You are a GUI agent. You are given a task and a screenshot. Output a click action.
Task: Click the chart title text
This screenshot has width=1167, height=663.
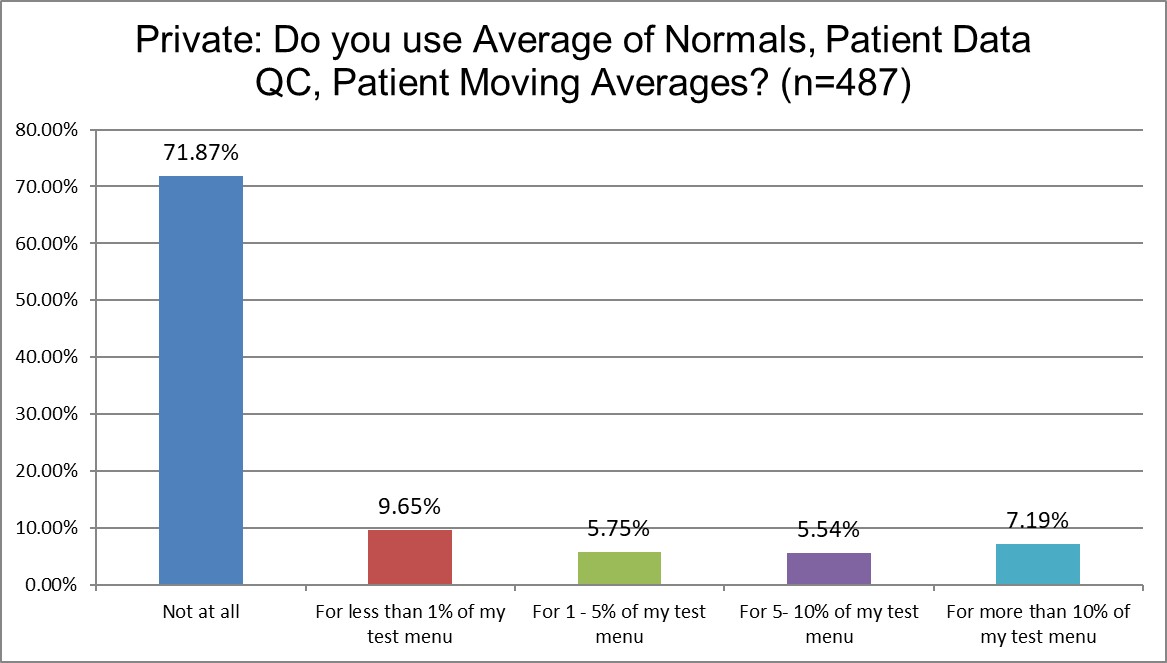583,63
